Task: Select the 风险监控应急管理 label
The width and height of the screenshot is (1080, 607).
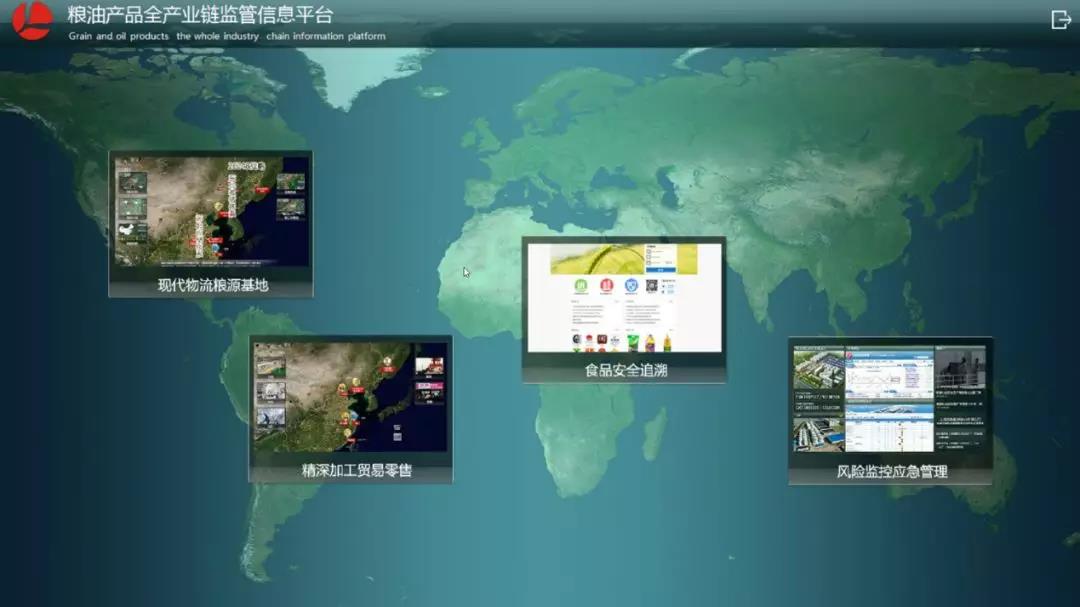Action: (892, 472)
